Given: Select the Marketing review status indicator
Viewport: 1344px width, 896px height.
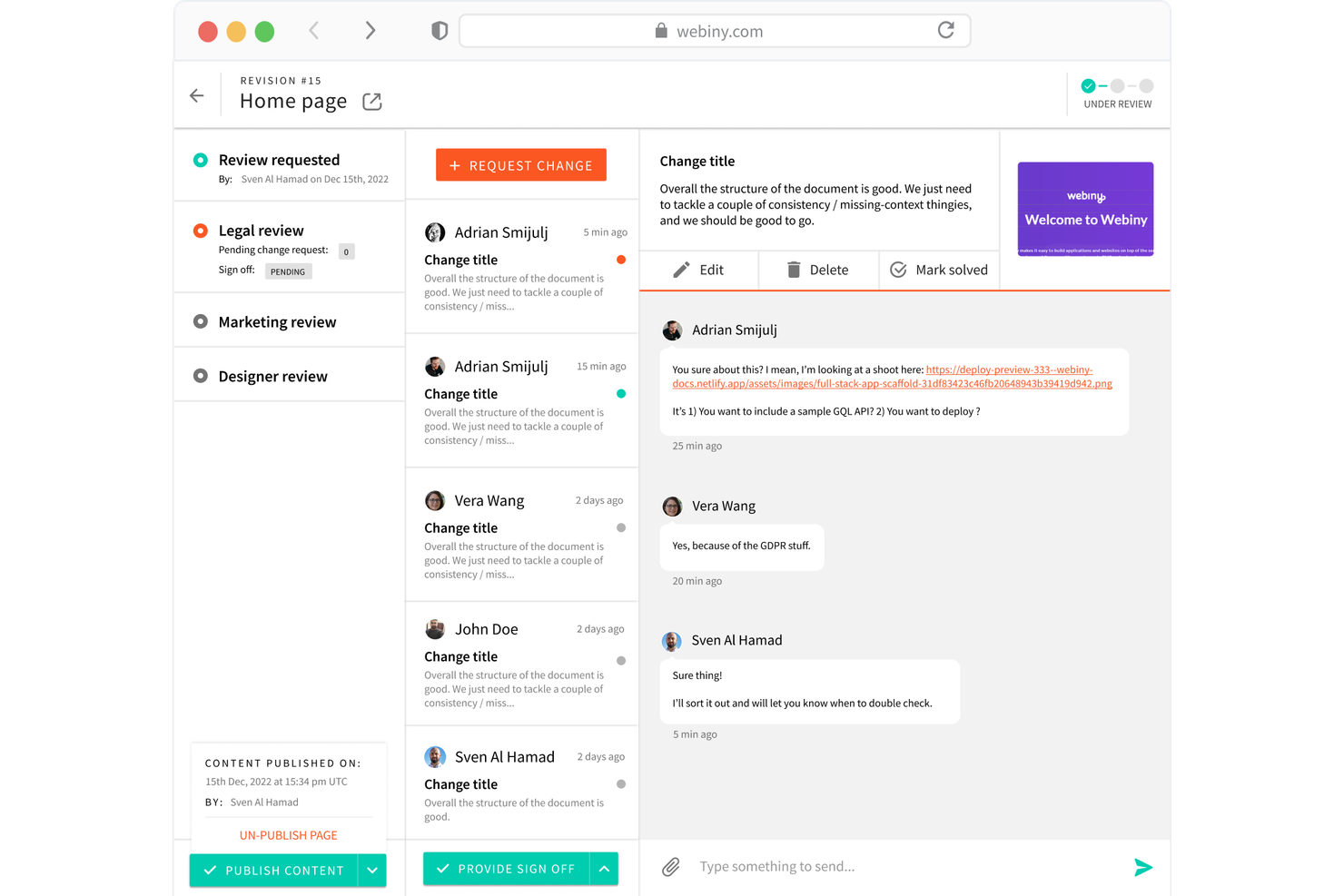Looking at the screenshot, I should 201,320.
